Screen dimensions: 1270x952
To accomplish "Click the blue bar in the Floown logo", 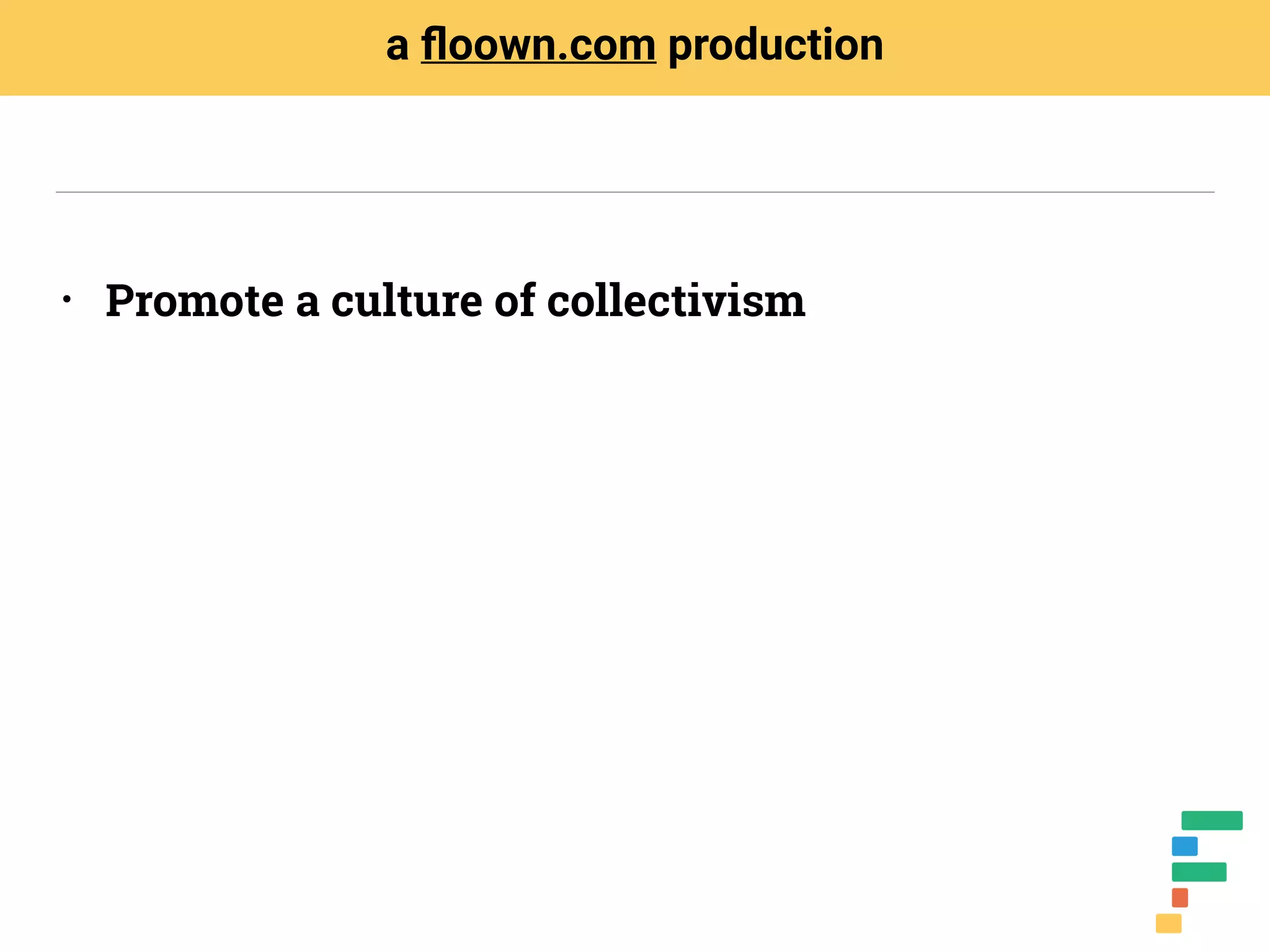I will 1184,846.
